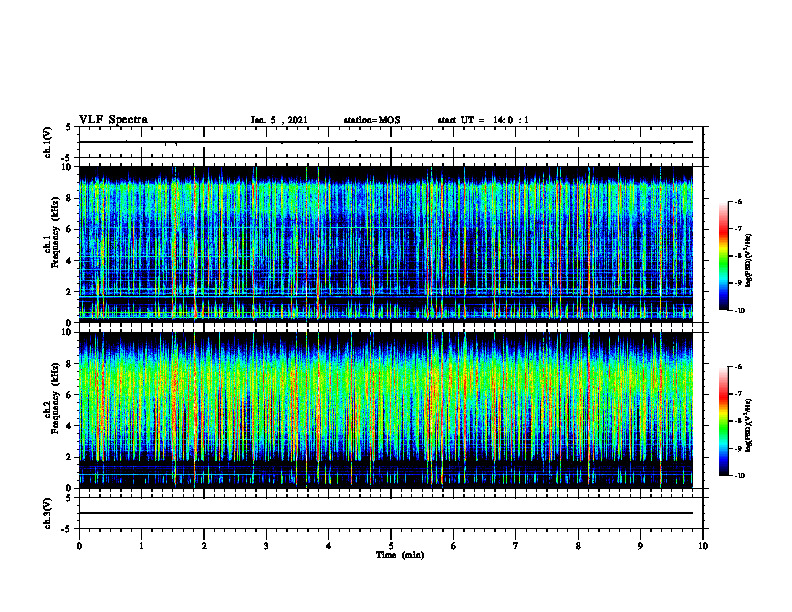The width and height of the screenshot is (792, 612).
Task: Click the ch.1 frequency tick label "6"
Action: [70, 229]
